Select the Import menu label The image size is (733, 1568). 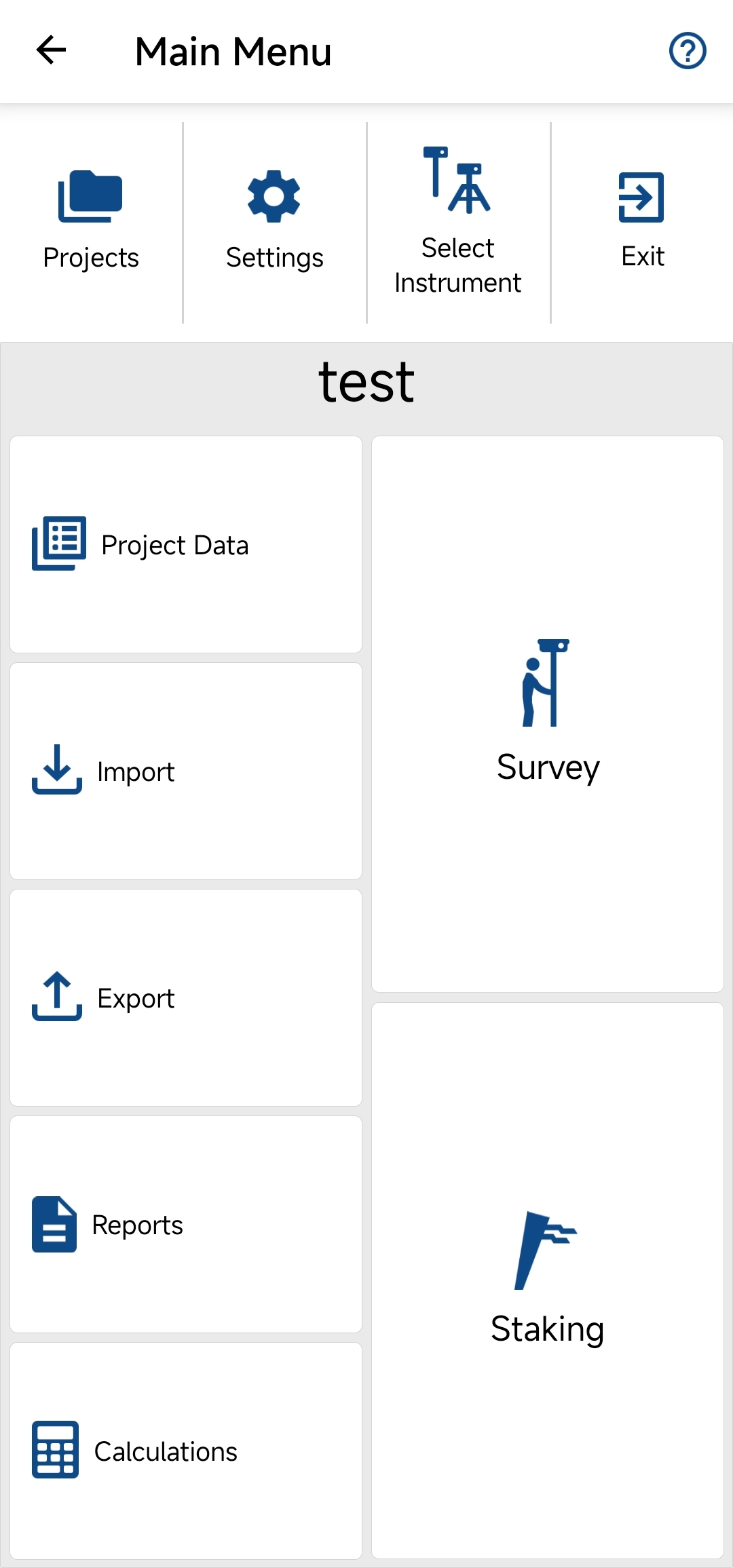(x=136, y=772)
